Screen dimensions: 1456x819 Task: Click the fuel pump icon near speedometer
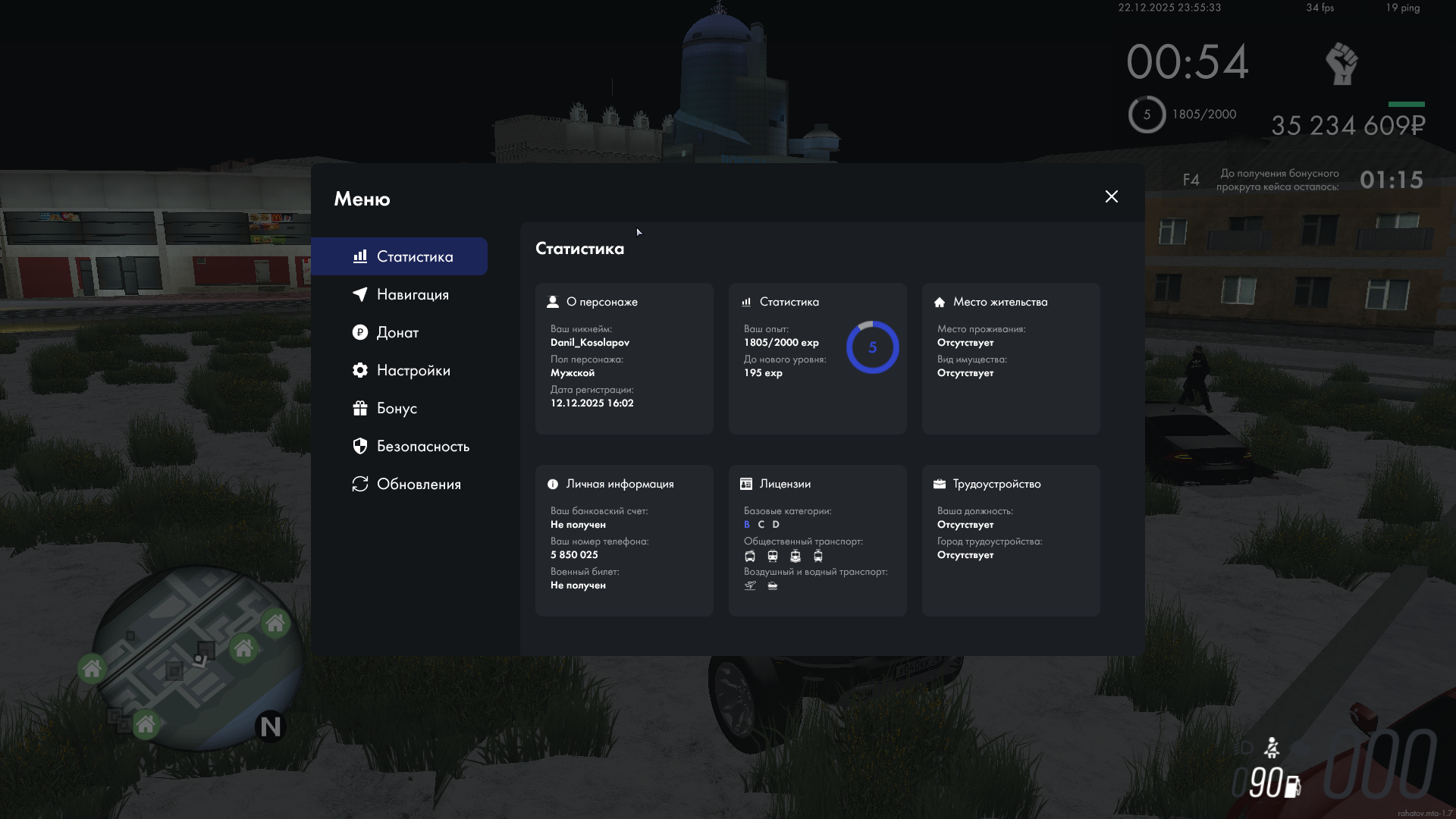pyautogui.click(x=1292, y=786)
